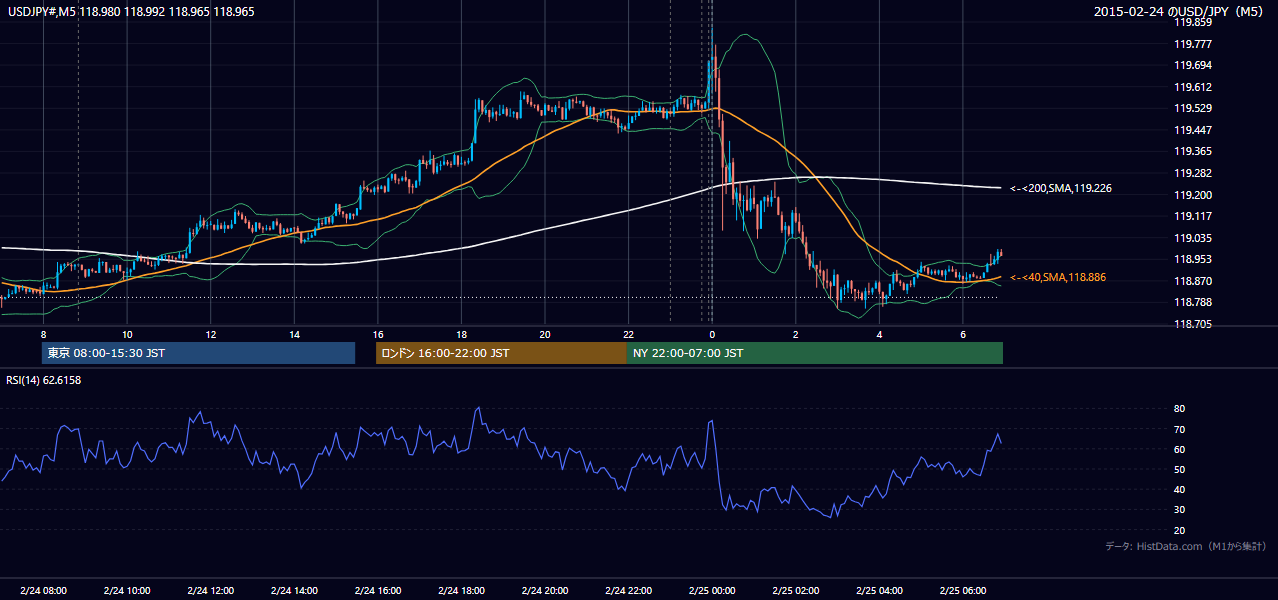Click the 2/24 14:00 time label
The height and width of the screenshot is (600, 1278).
coord(294,591)
